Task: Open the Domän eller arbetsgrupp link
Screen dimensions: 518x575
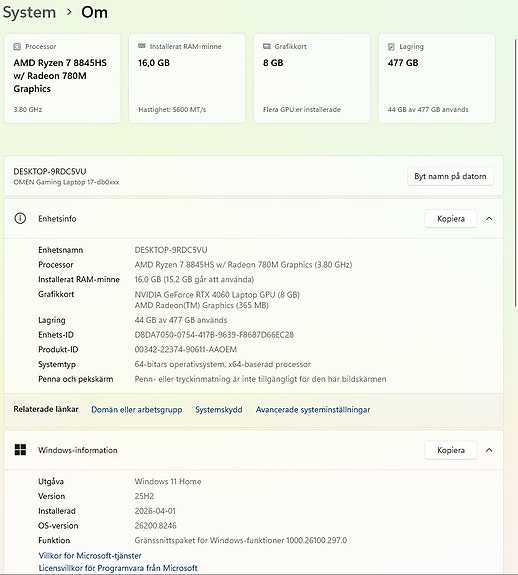Action: click(x=137, y=410)
